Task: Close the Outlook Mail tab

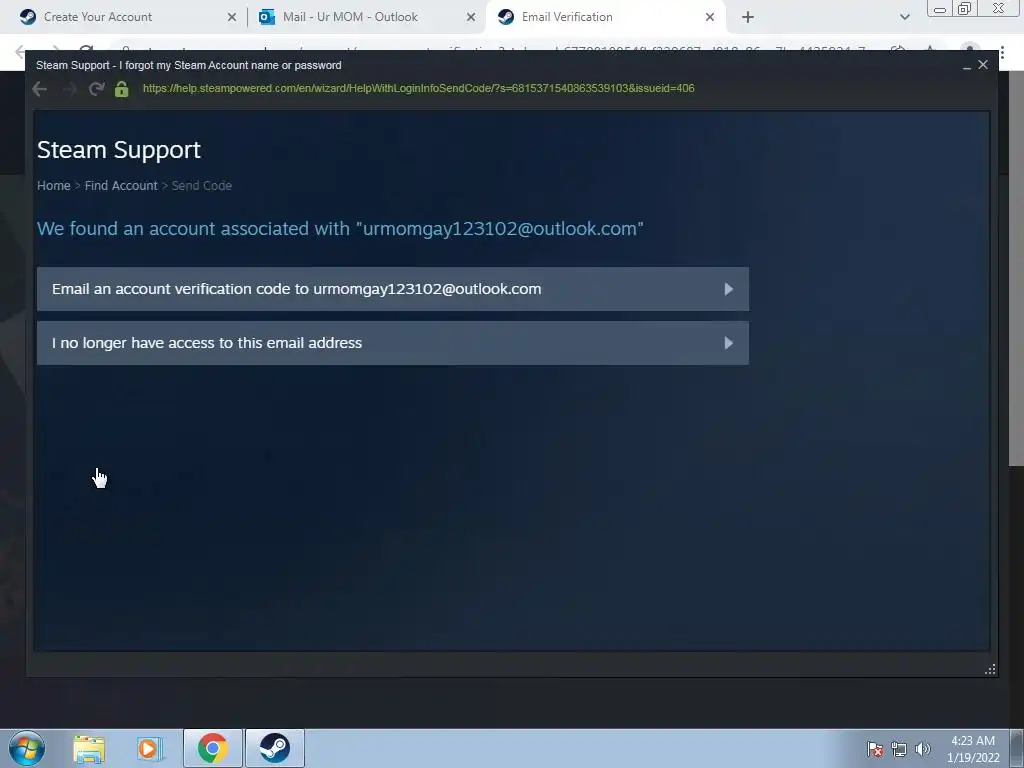Action: (x=471, y=18)
